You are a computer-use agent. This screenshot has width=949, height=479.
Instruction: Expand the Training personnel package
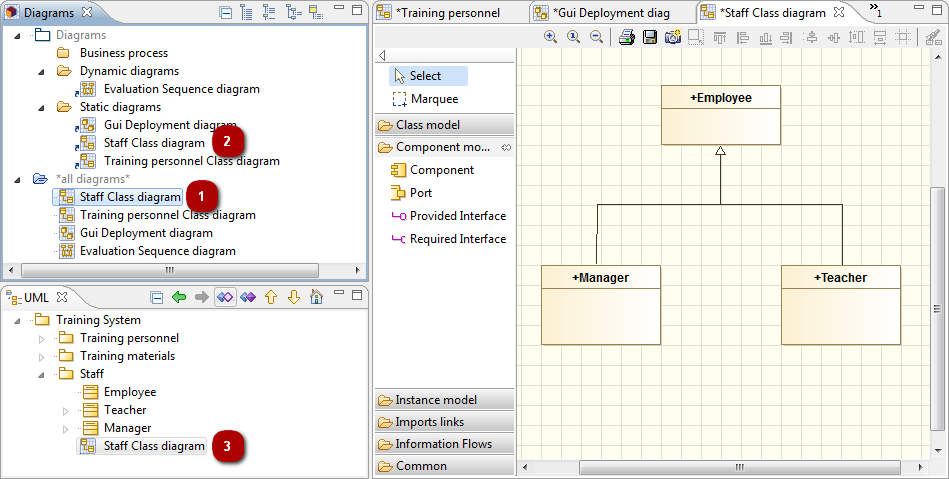click(x=42, y=339)
